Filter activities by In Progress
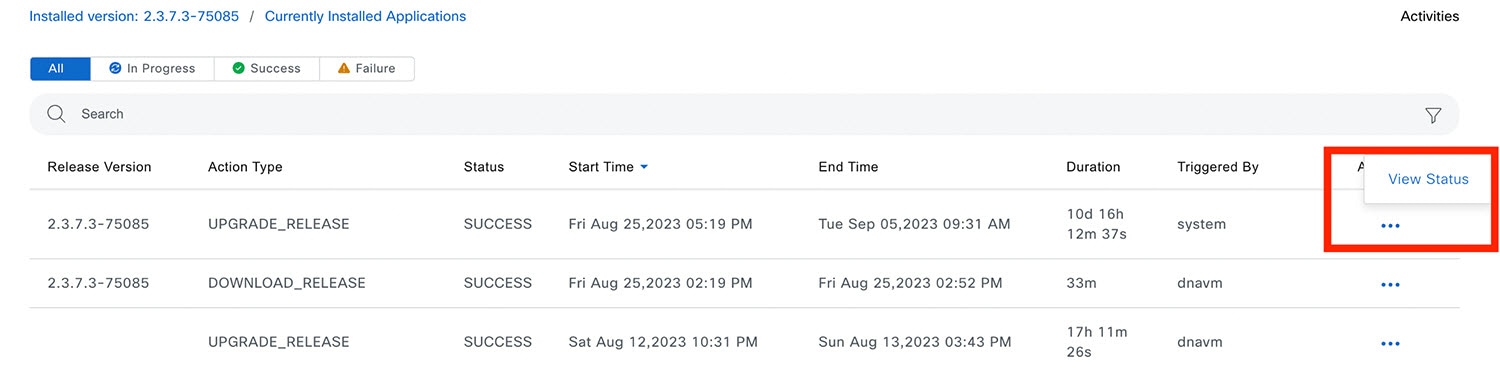This screenshot has height=368, width=1500. [152, 68]
